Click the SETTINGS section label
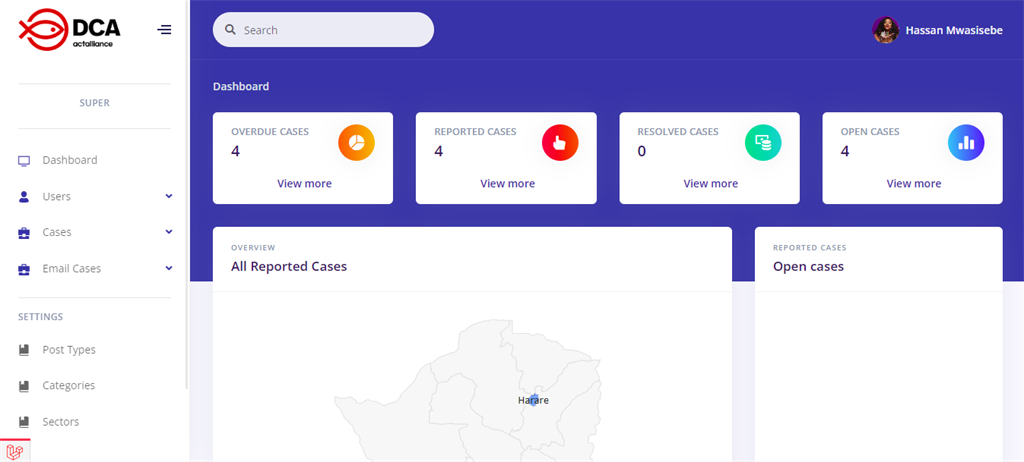Screen dimensions: 1024x462 [x=40, y=317]
